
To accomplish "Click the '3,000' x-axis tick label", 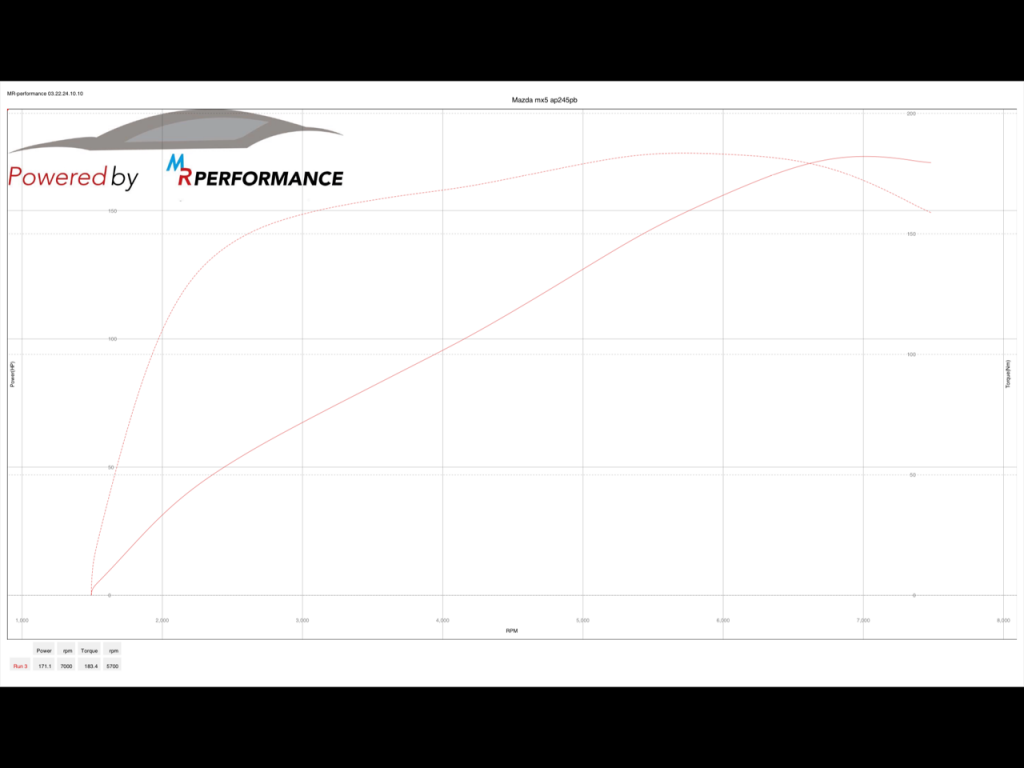I will point(302,620).
